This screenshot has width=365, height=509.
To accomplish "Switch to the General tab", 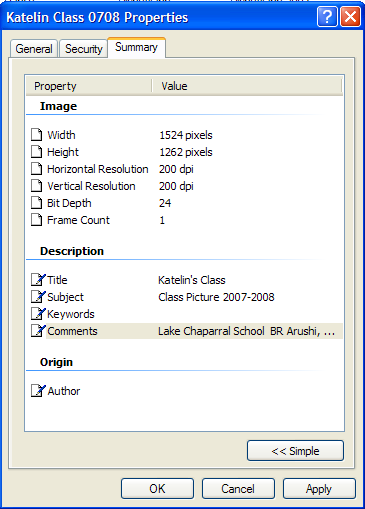I will [34, 49].
